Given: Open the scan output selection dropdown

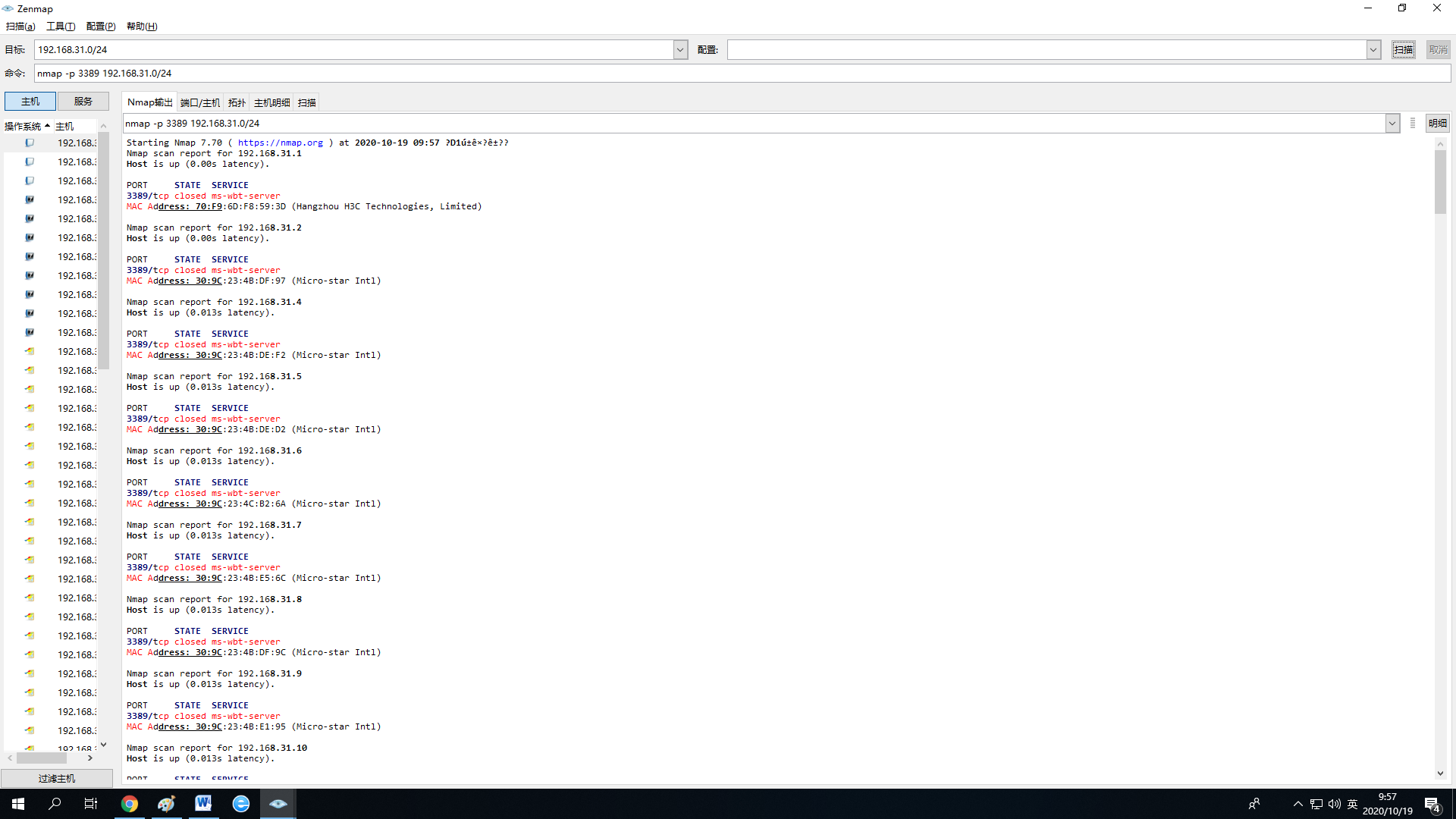Looking at the screenshot, I should point(1392,124).
